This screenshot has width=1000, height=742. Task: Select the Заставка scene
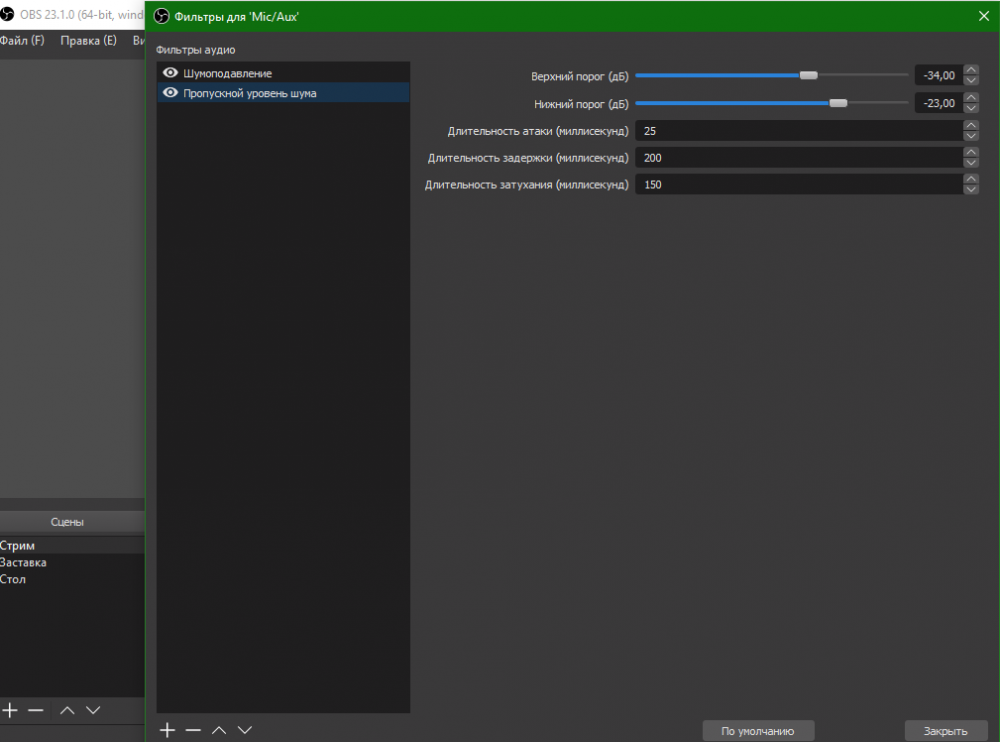pyautogui.click(x=24, y=562)
